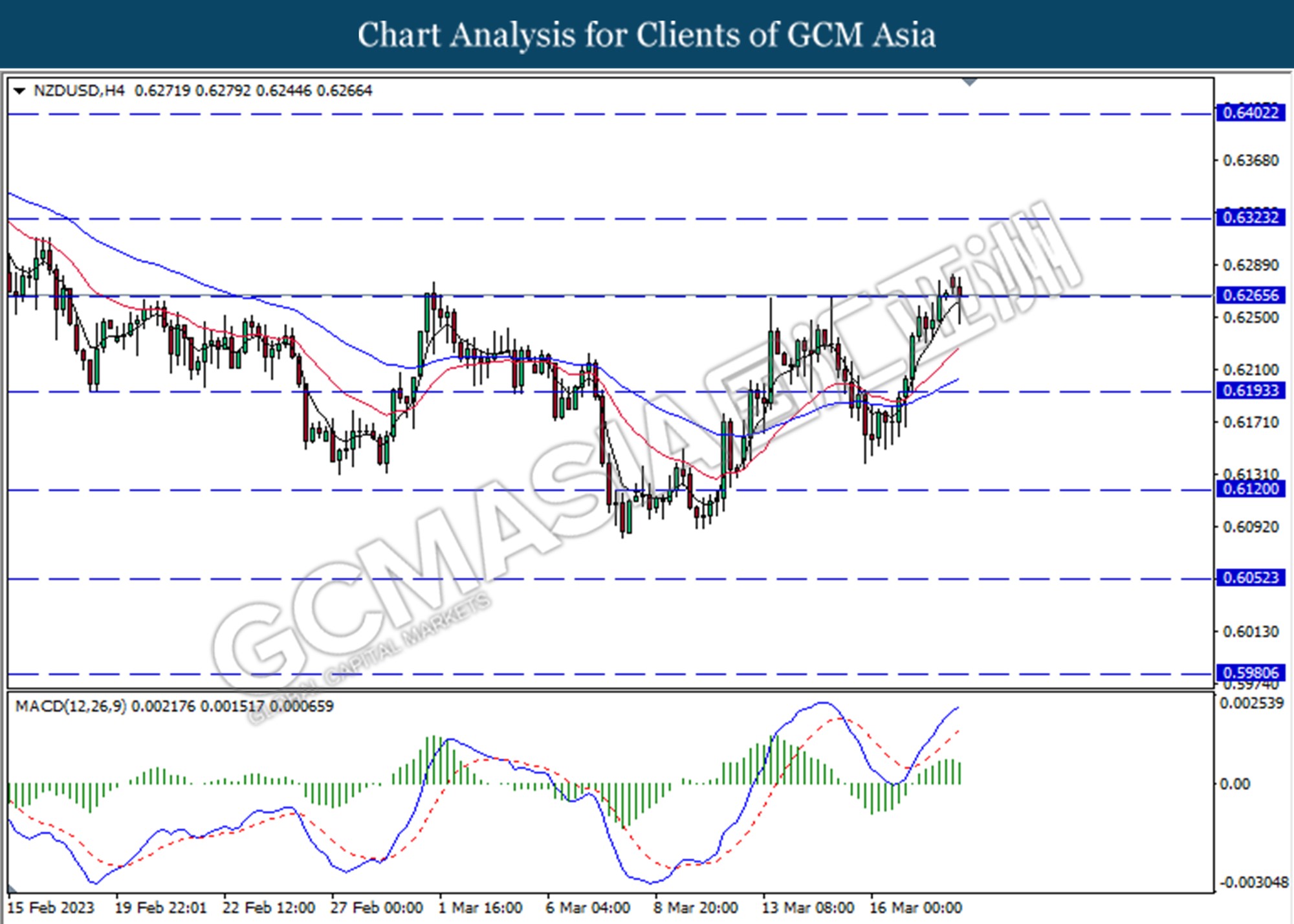Click the MACD(12,26,9) indicator label
Screen dimensions: 1294x924
pos(71,706)
